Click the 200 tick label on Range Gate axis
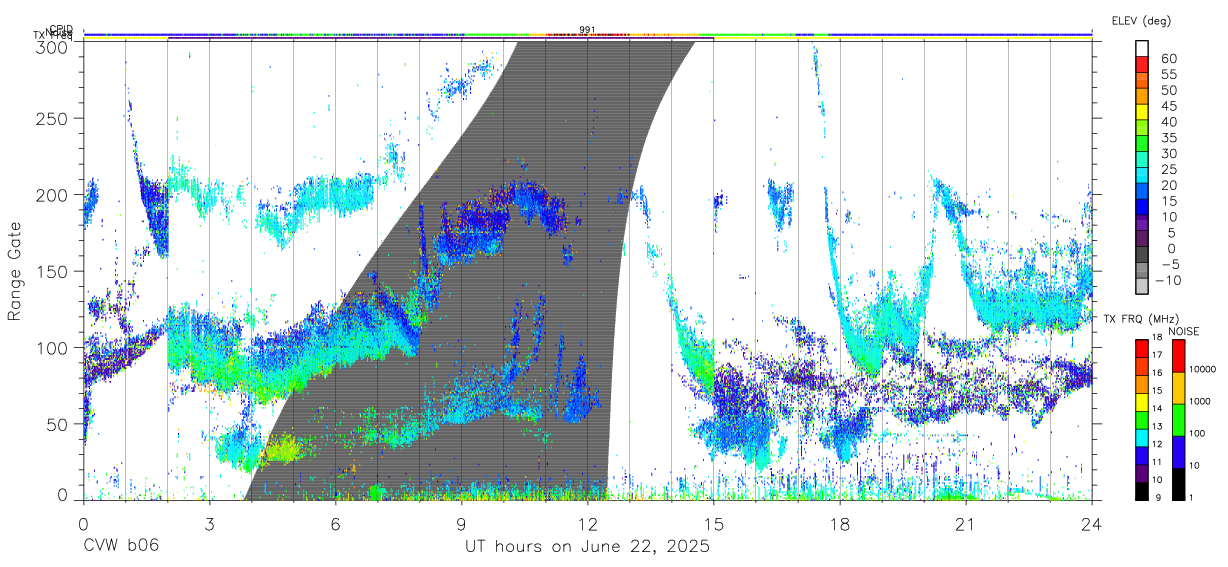Viewport: 1228px width, 567px height. 52,195
